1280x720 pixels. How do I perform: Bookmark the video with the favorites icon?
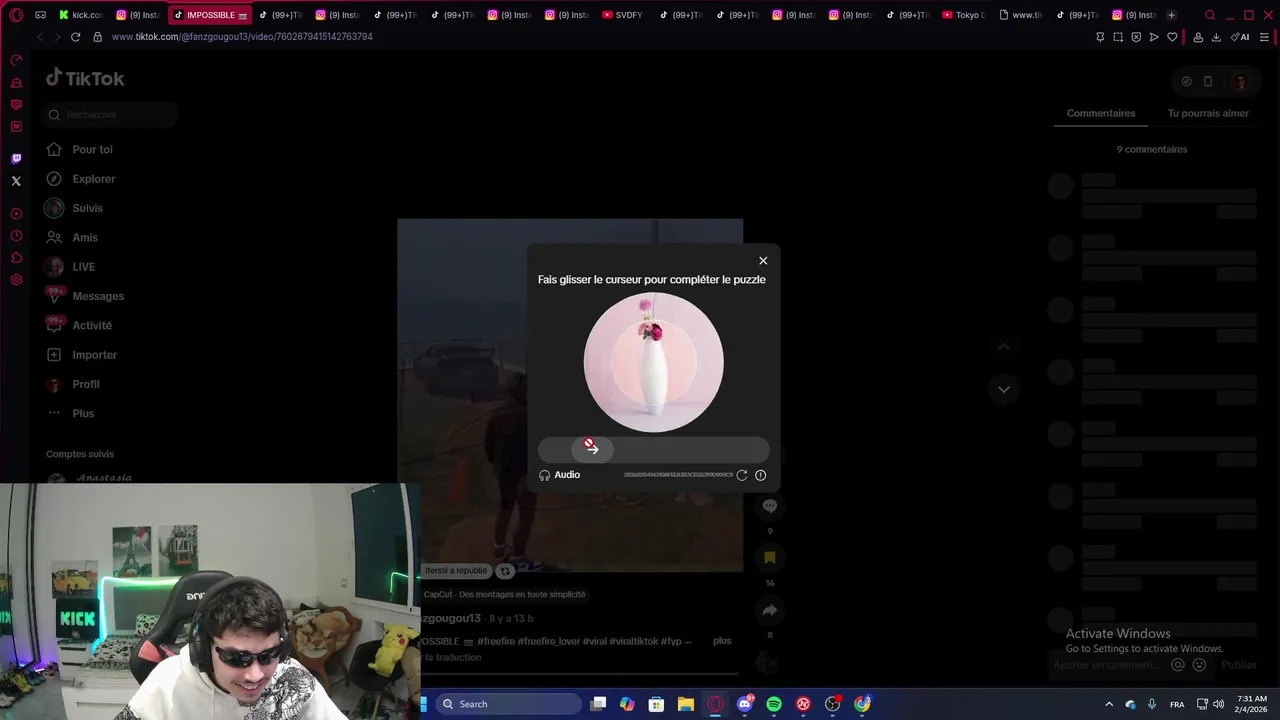coord(770,558)
